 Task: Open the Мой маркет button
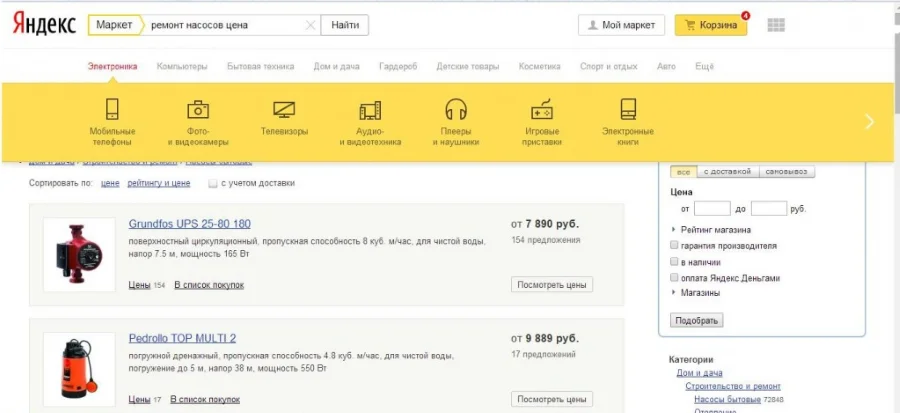coord(621,25)
